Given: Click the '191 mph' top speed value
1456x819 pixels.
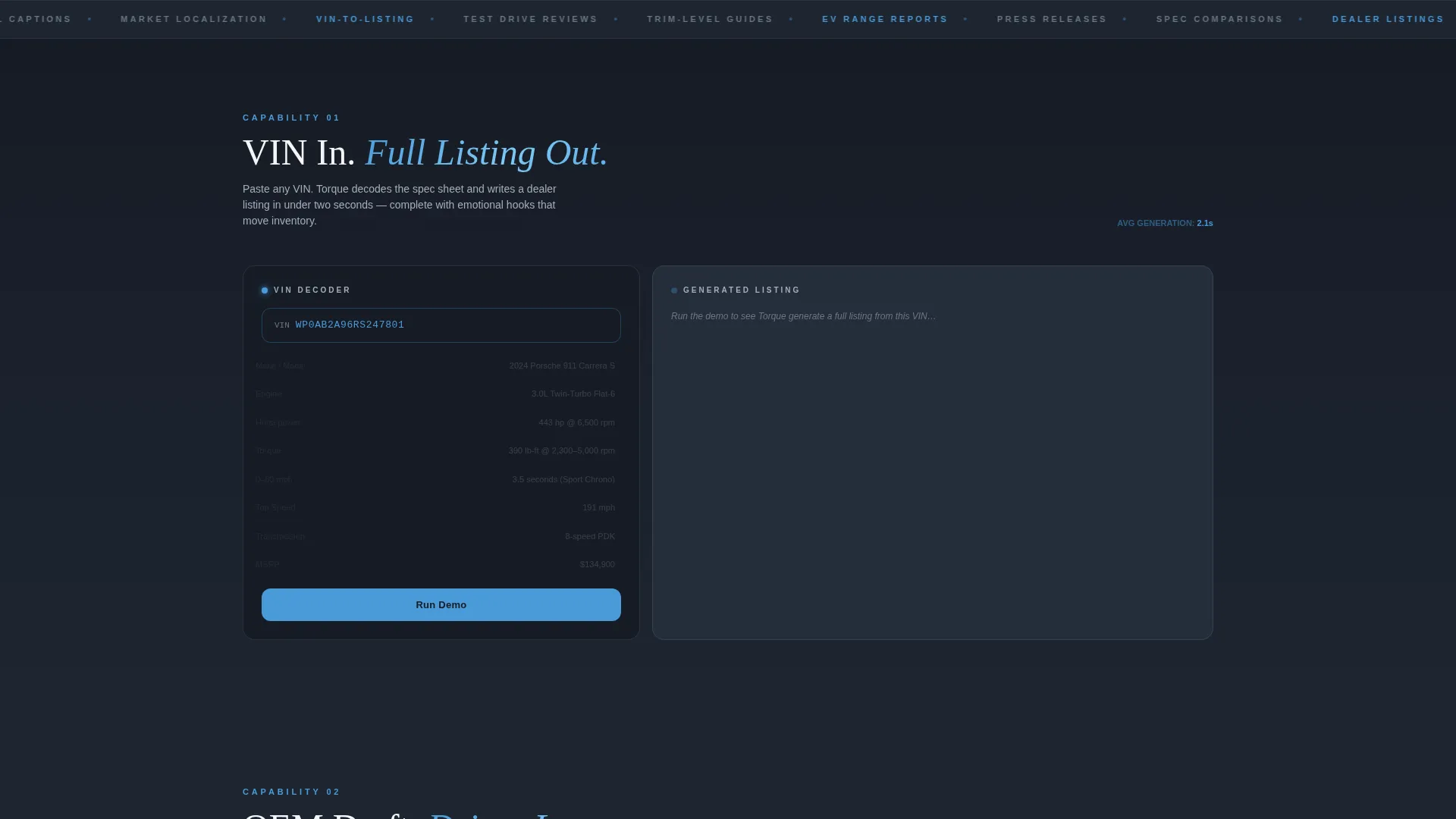Looking at the screenshot, I should click(x=598, y=507).
